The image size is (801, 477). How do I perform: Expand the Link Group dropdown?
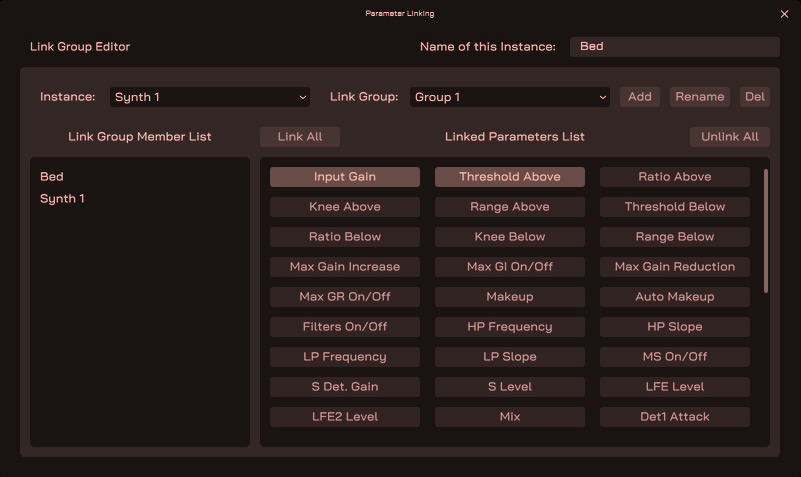pos(510,97)
